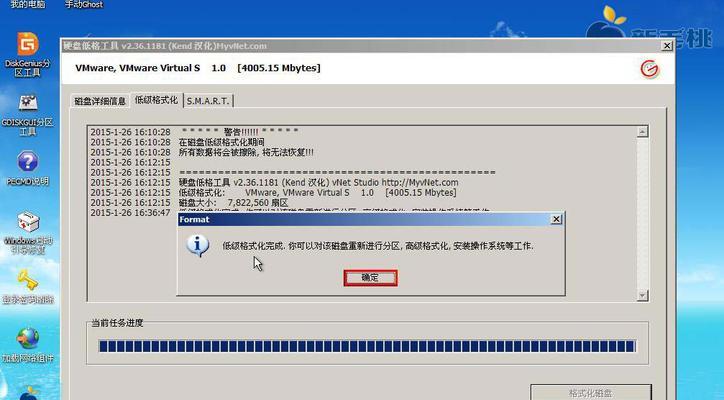Select the 我的电脑 desktop label
Image resolution: width=724 pixels, height=400 pixels.
[28, 5]
